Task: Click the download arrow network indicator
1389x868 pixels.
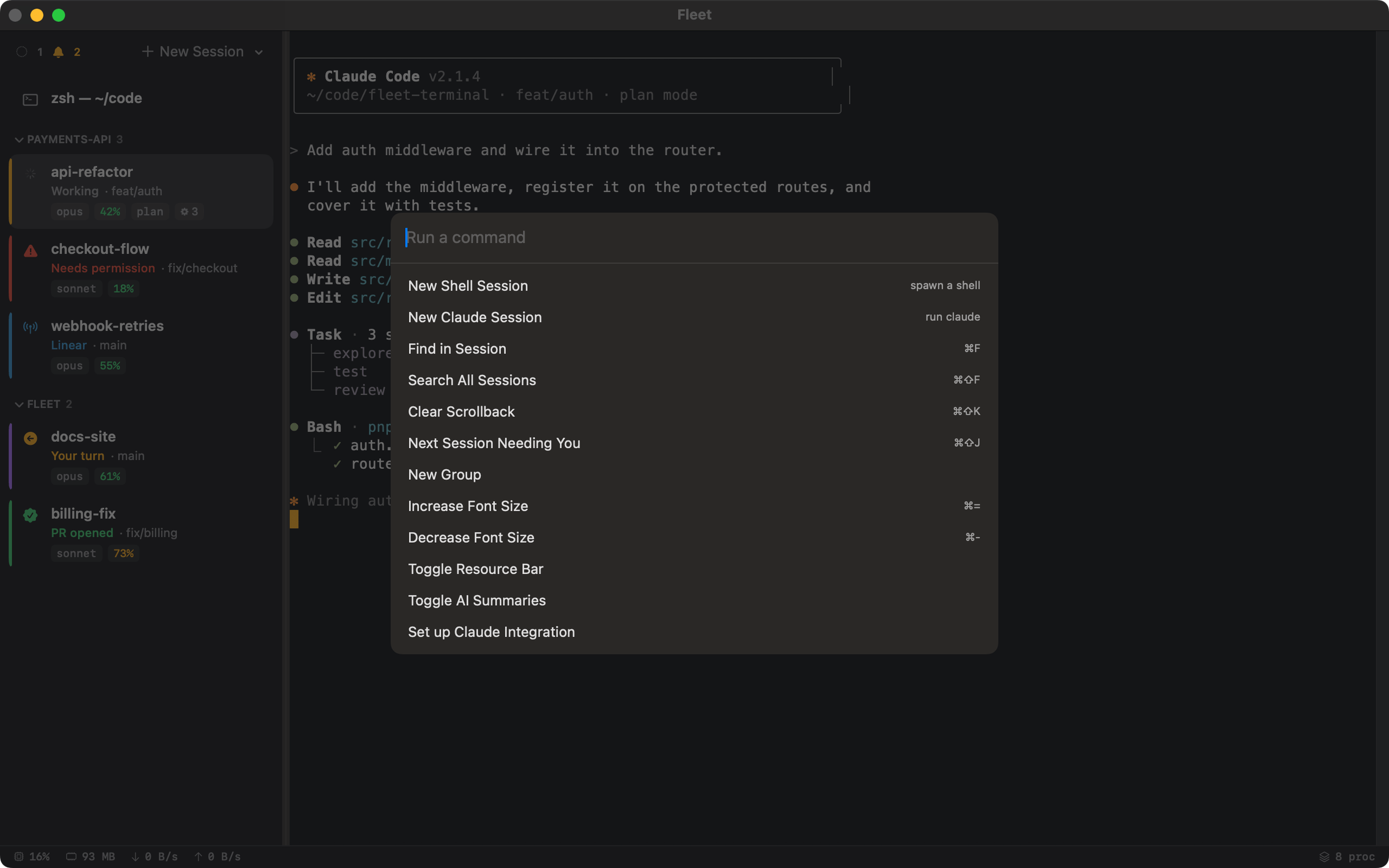Action: pyautogui.click(x=135, y=856)
